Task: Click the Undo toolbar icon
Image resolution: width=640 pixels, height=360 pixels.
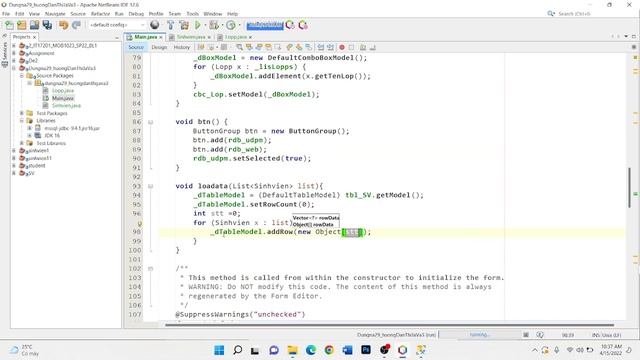Action: coord(63,25)
